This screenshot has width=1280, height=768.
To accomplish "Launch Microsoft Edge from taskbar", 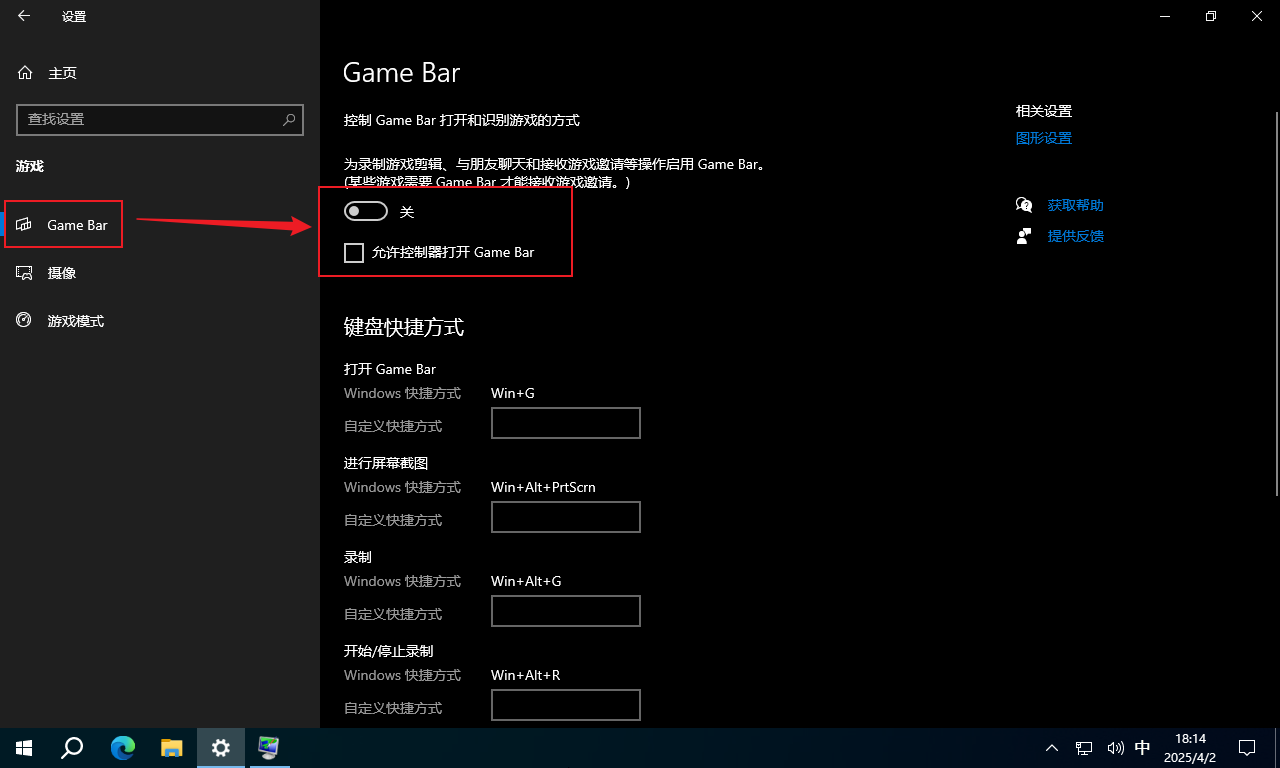I will [x=123, y=747].
